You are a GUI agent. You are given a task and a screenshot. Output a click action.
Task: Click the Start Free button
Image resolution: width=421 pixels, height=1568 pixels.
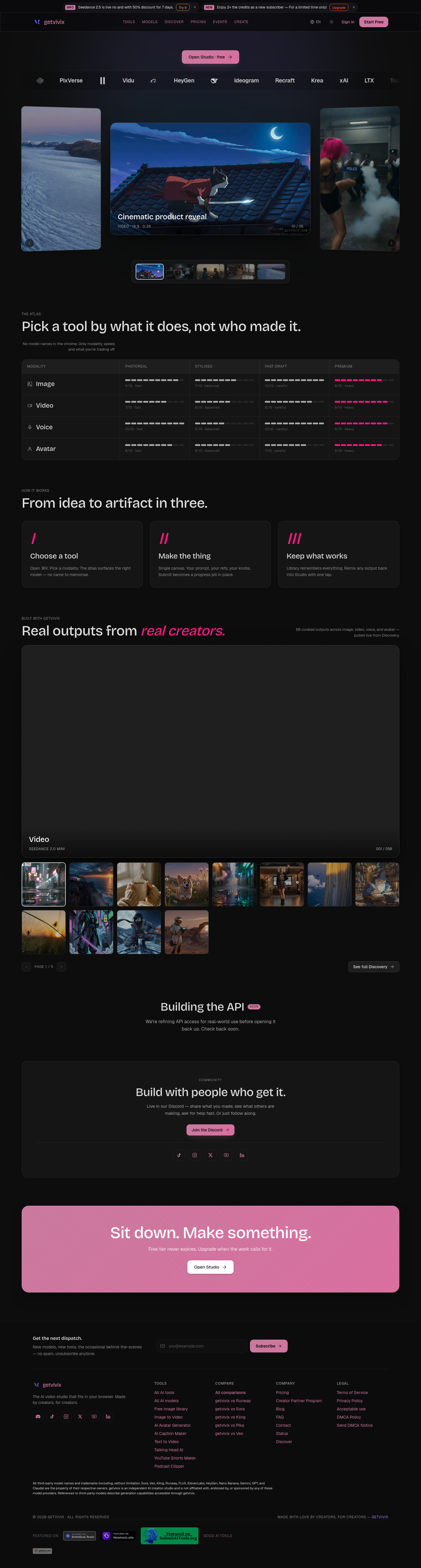pyautogui.click(x=374, y=22)
